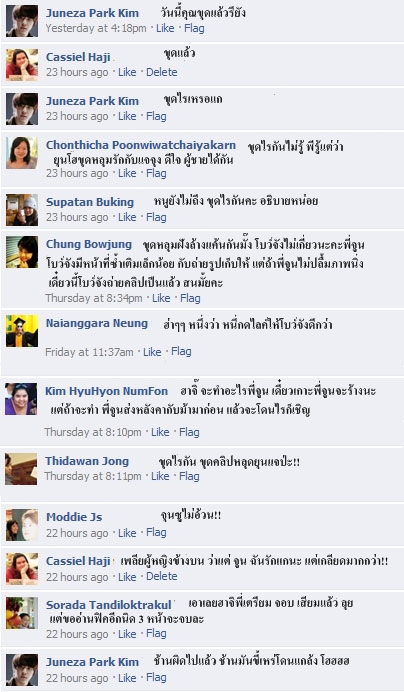Delete Cassiel Haji's 22 hours ago comment
Image resolution: width=404 pixels, height=692 pixels.
coord(162,576)
